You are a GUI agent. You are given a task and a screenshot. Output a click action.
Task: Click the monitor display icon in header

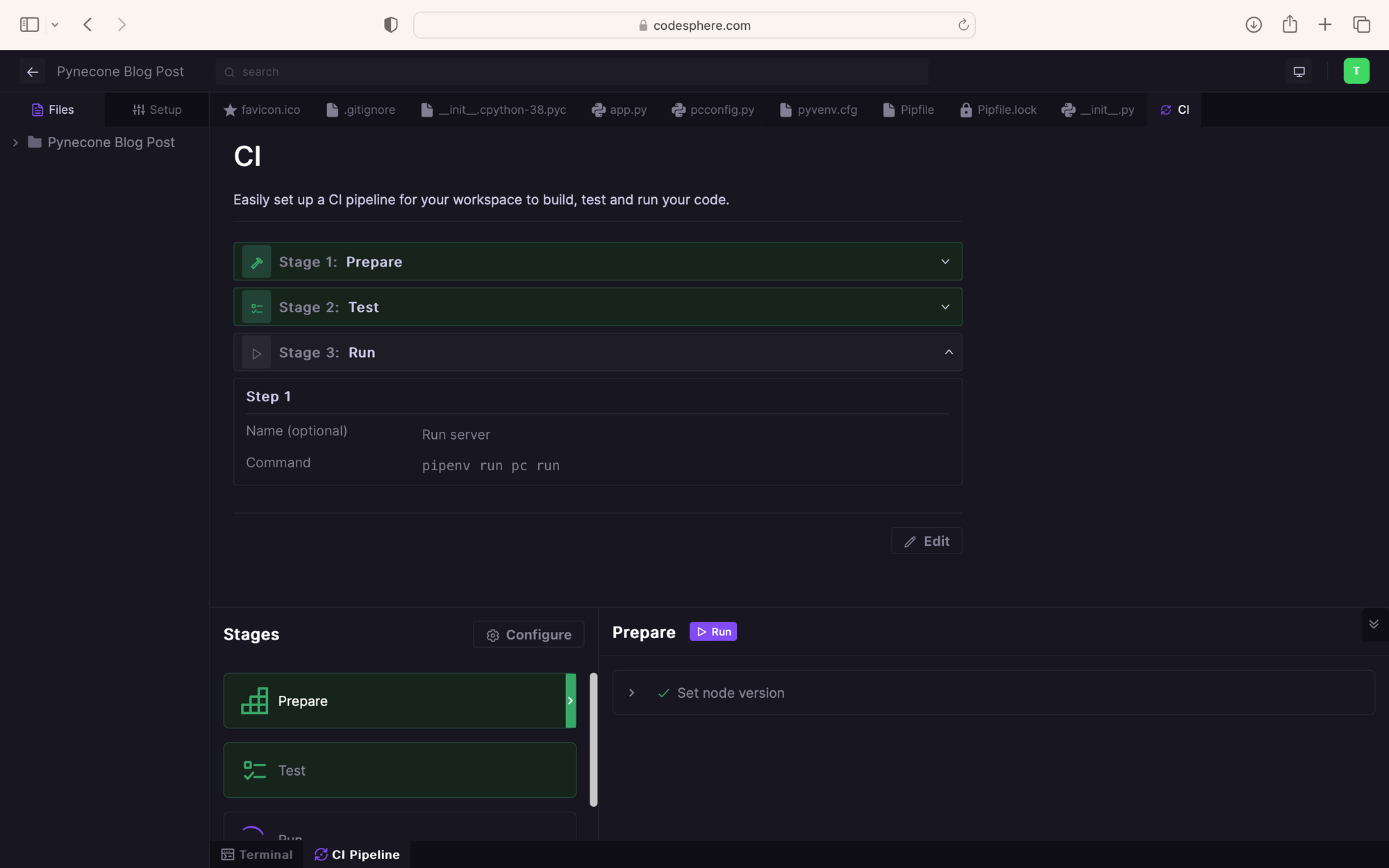pyautogui.click(x=1299, y=72)
